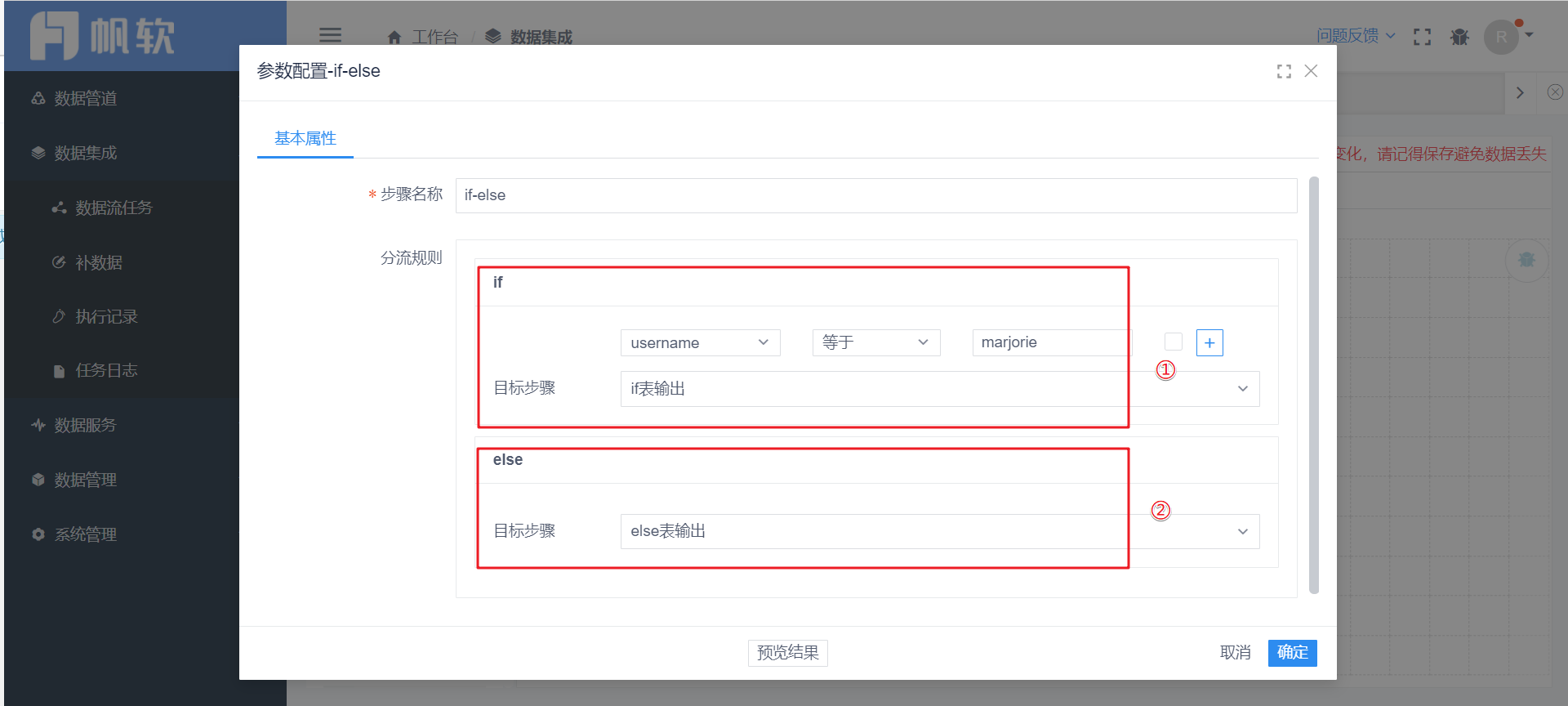1568x706 pixels.
Task: Click the 分流规则 label
Action: click(x=412, y=258)
